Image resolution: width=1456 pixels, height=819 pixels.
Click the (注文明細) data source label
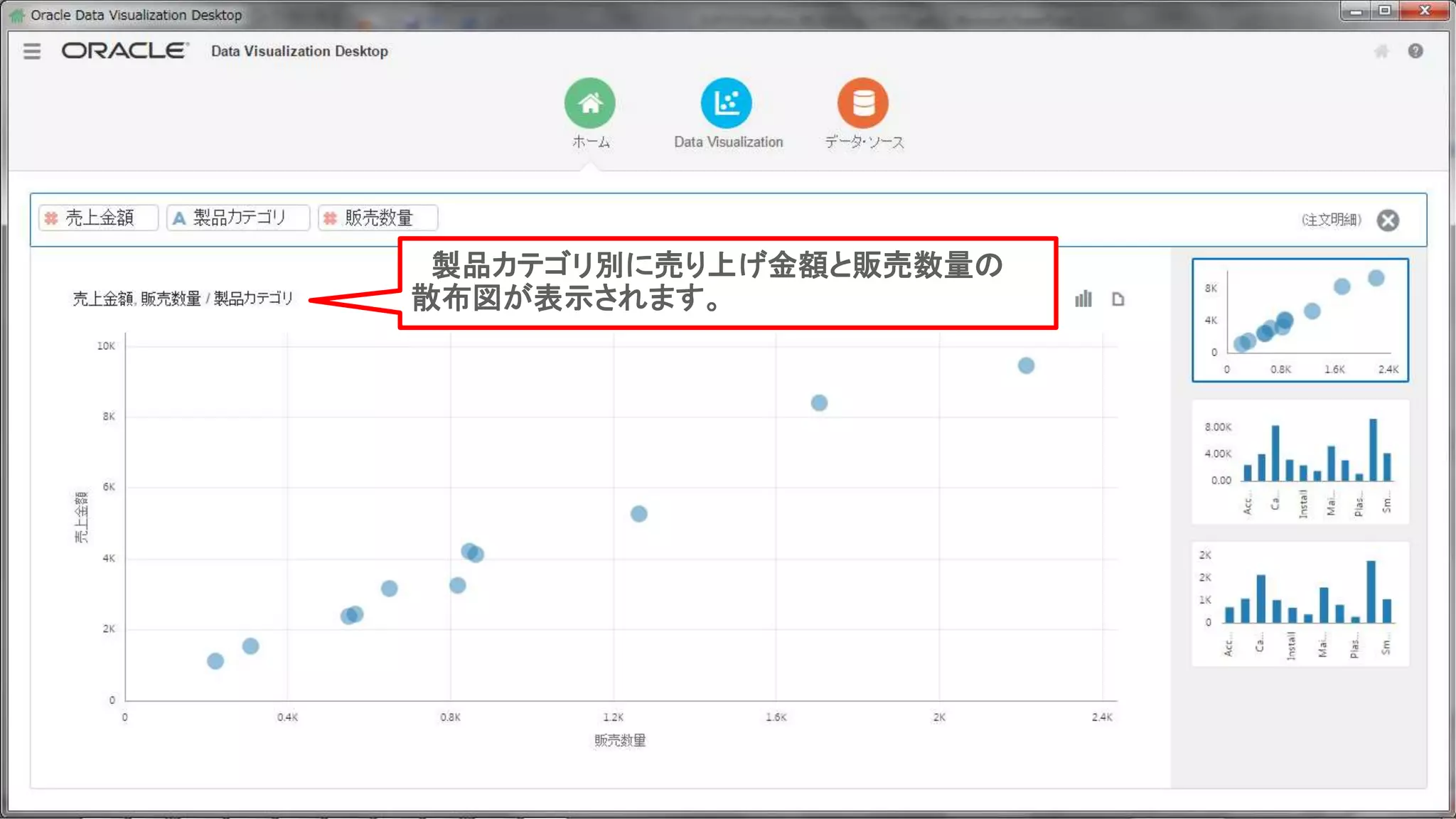click(1331, 220)
